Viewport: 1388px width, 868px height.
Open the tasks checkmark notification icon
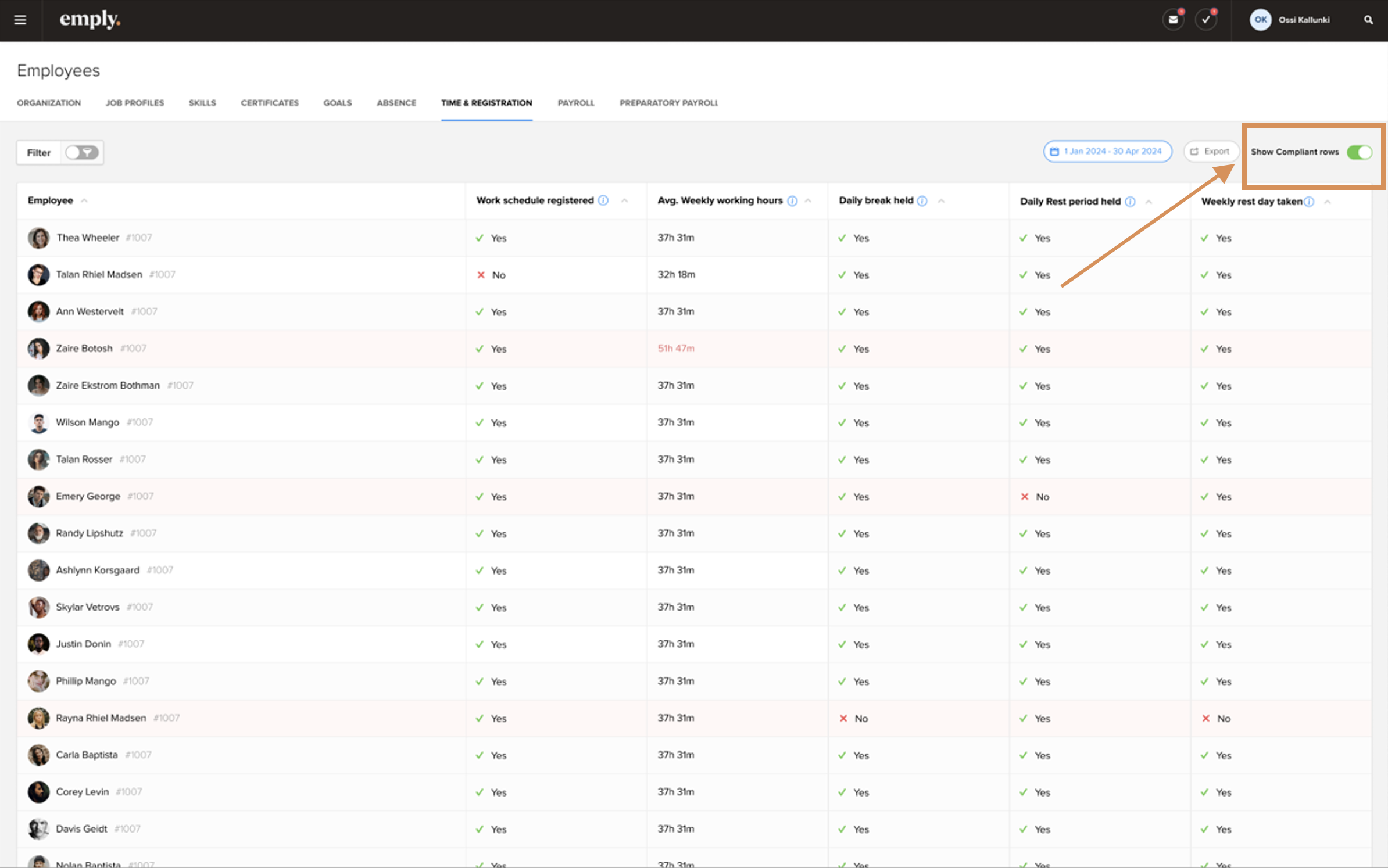point(1206,20)
